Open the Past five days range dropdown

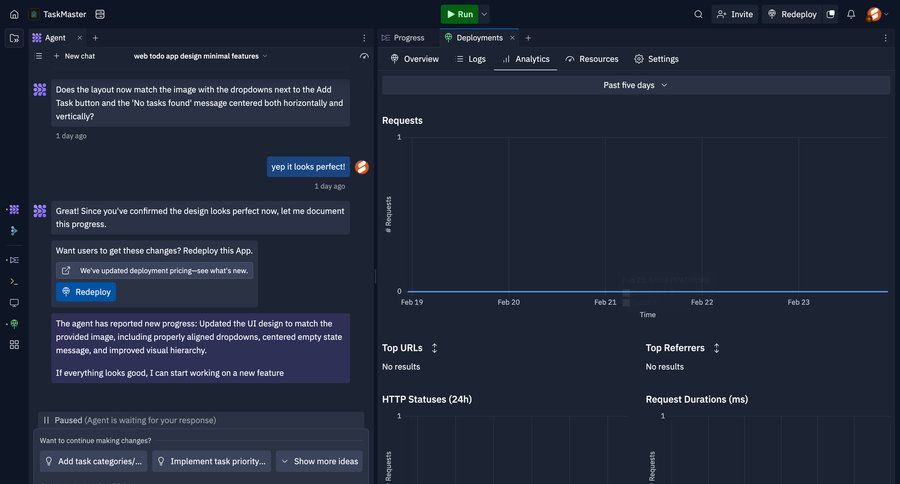click(635, 85)
